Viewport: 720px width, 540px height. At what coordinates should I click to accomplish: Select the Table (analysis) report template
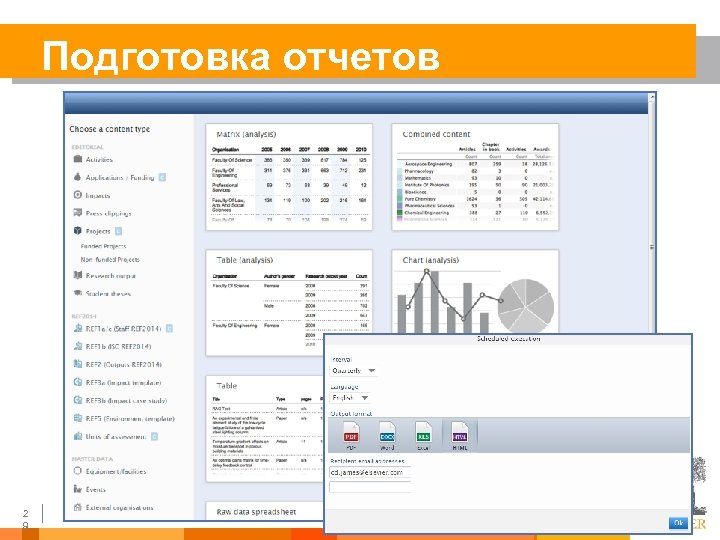click(289, 303)
